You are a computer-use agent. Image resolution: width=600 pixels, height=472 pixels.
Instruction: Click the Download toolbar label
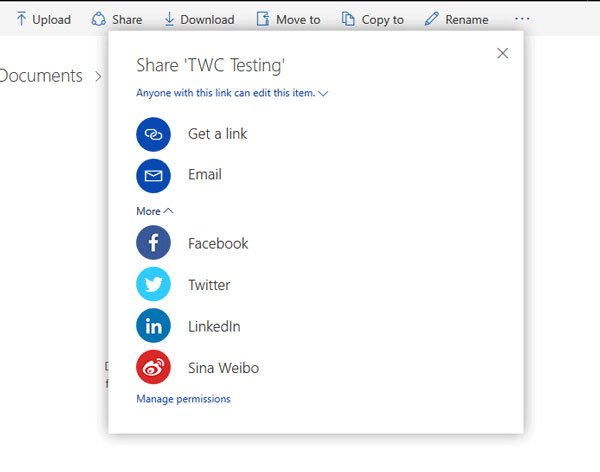(x=207, y=20)
